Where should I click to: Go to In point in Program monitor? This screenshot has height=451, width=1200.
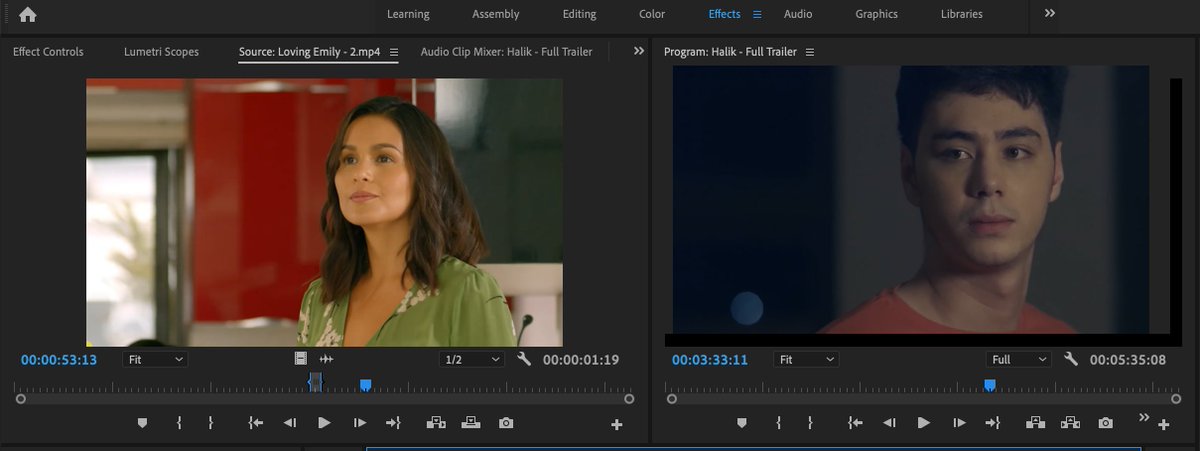(855, 423)
